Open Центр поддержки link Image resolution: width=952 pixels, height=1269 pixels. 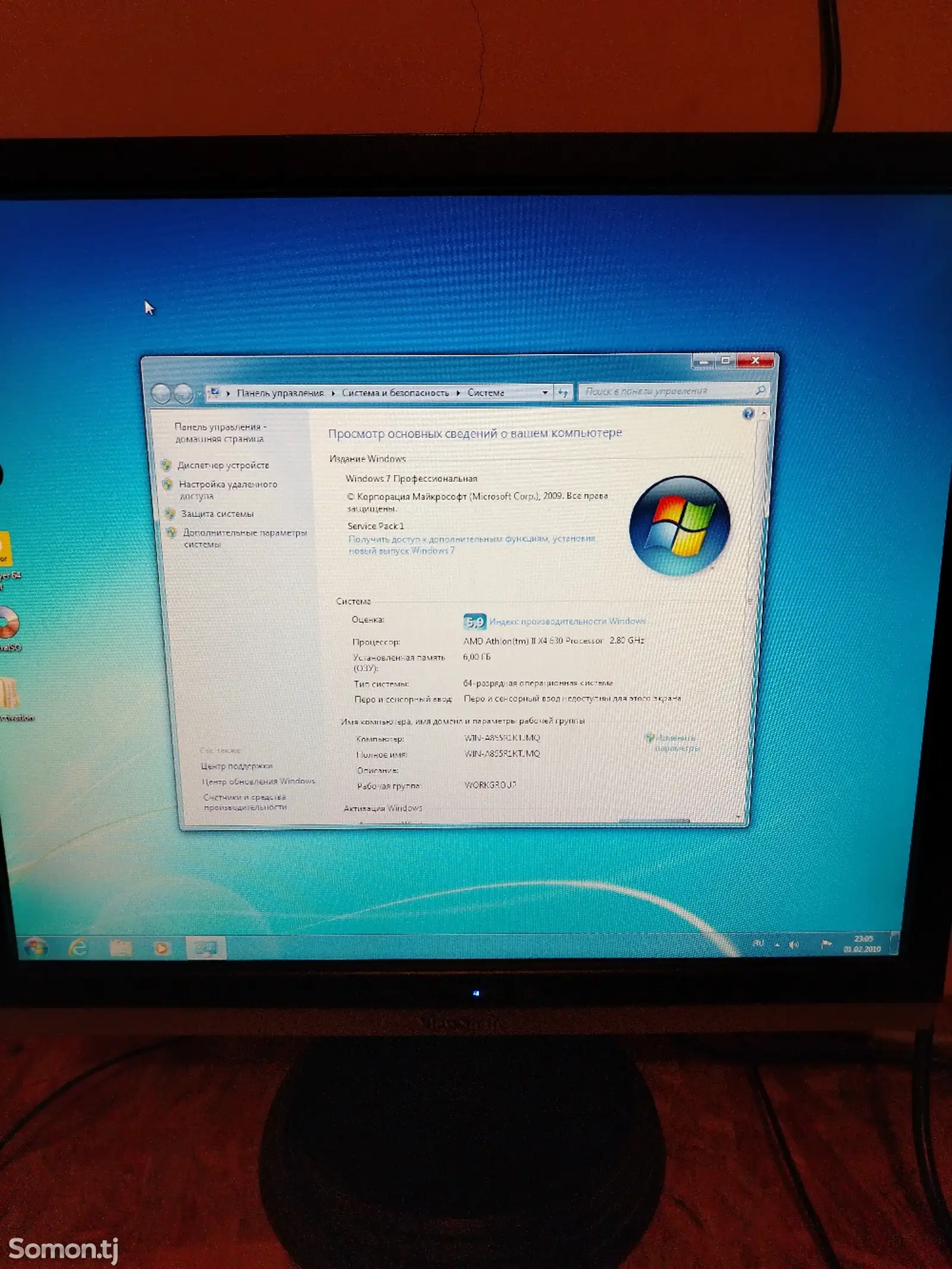(x=236, y=766)
